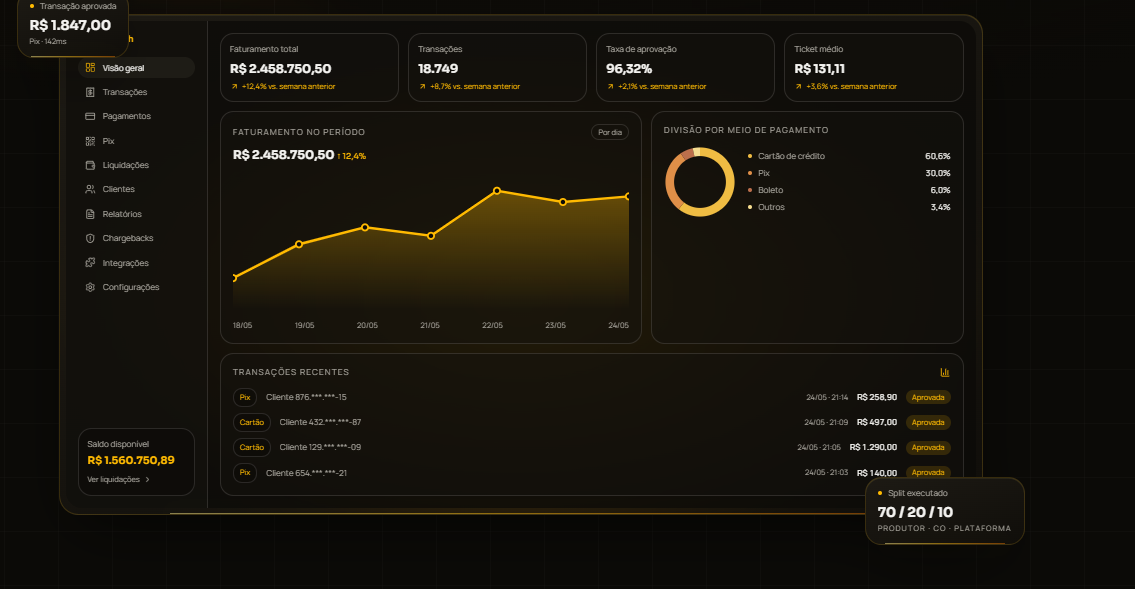Click the Configurações gear icon
This screenshot has height=589, width=1135.
click(x=90, y=287)
